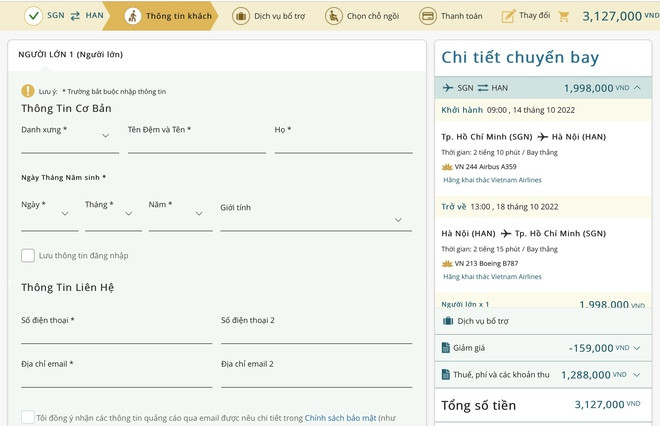Check the Lưu thông tin đăng nhập box
This screenshot has height=426, width=660.
click(28, 256)
